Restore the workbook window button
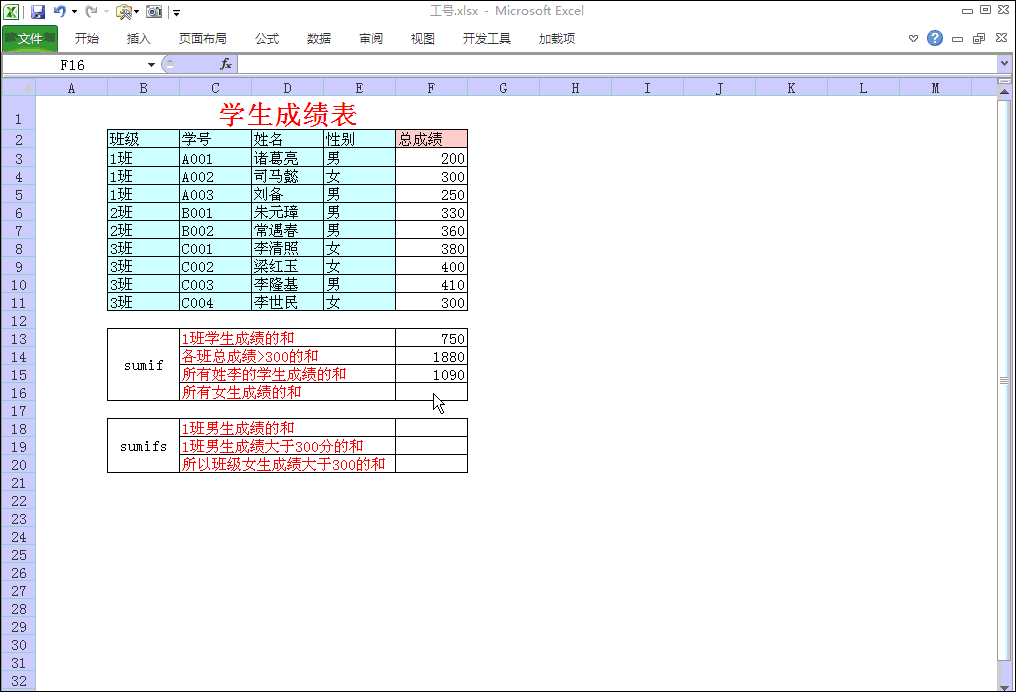Screen dimensions: 1016x692 (979, 38)
